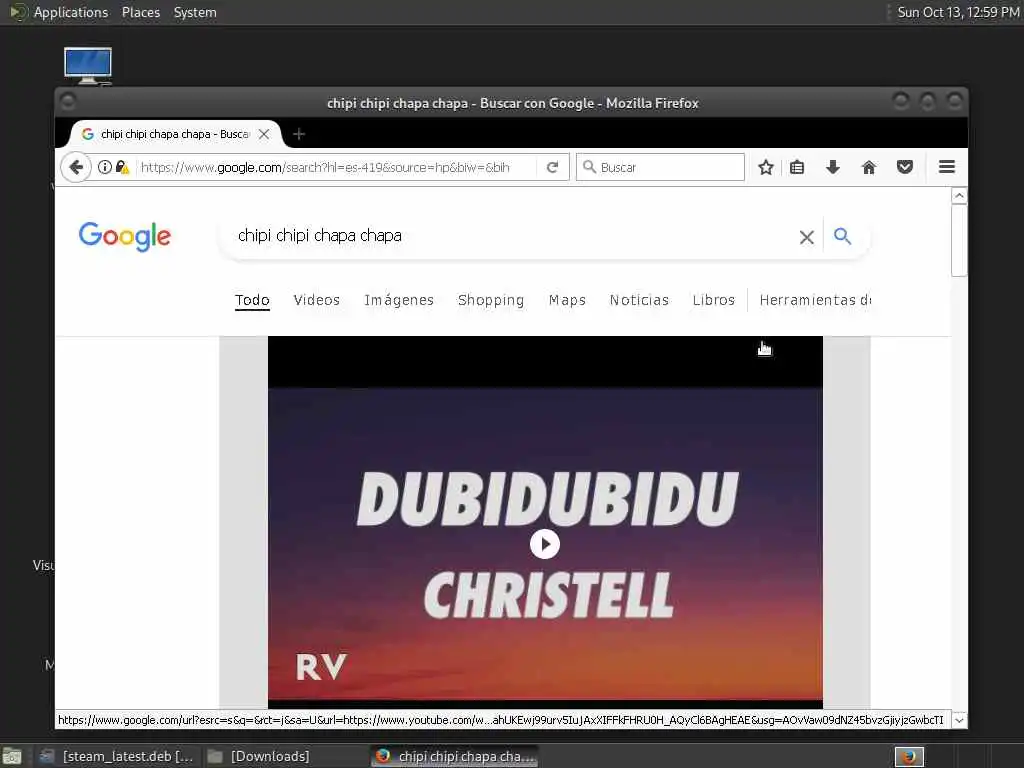Switch to Imágenes results tab

coord(399,300)
